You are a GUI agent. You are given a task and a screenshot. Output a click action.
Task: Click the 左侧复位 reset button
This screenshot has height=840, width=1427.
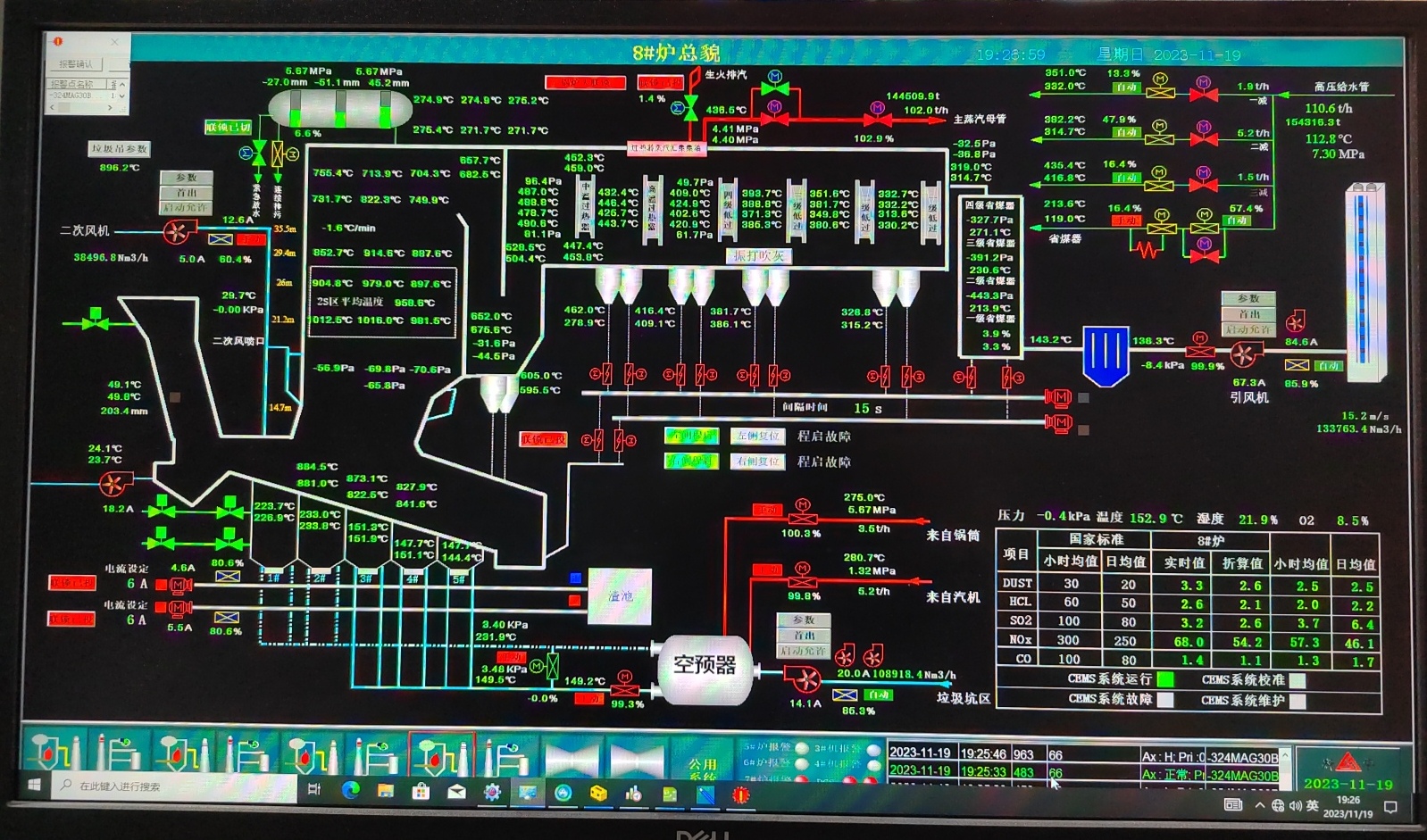[758, 436]
